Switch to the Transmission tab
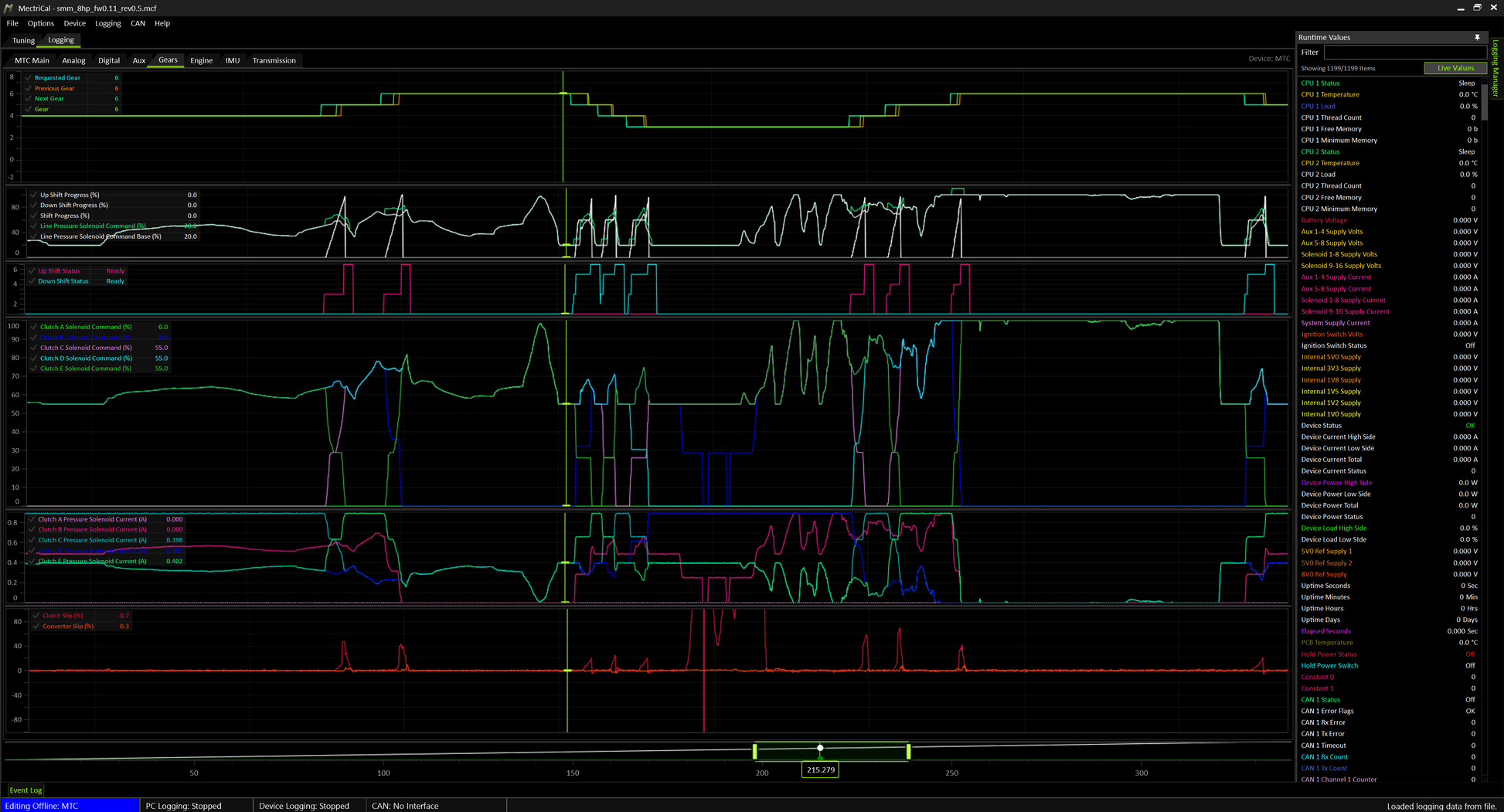This screenshot has height=812, width=1504. (x=274, y=60)
